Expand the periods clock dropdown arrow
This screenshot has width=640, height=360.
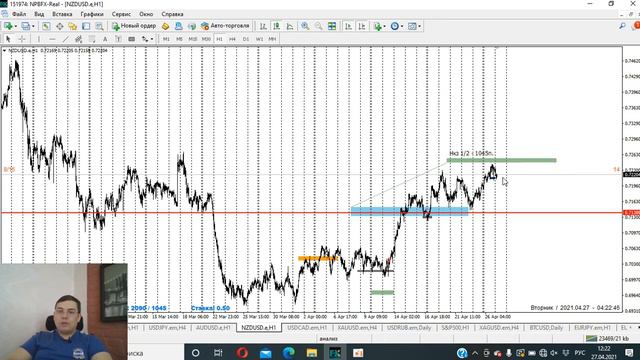pyautogui.click(x=402, y=26)
